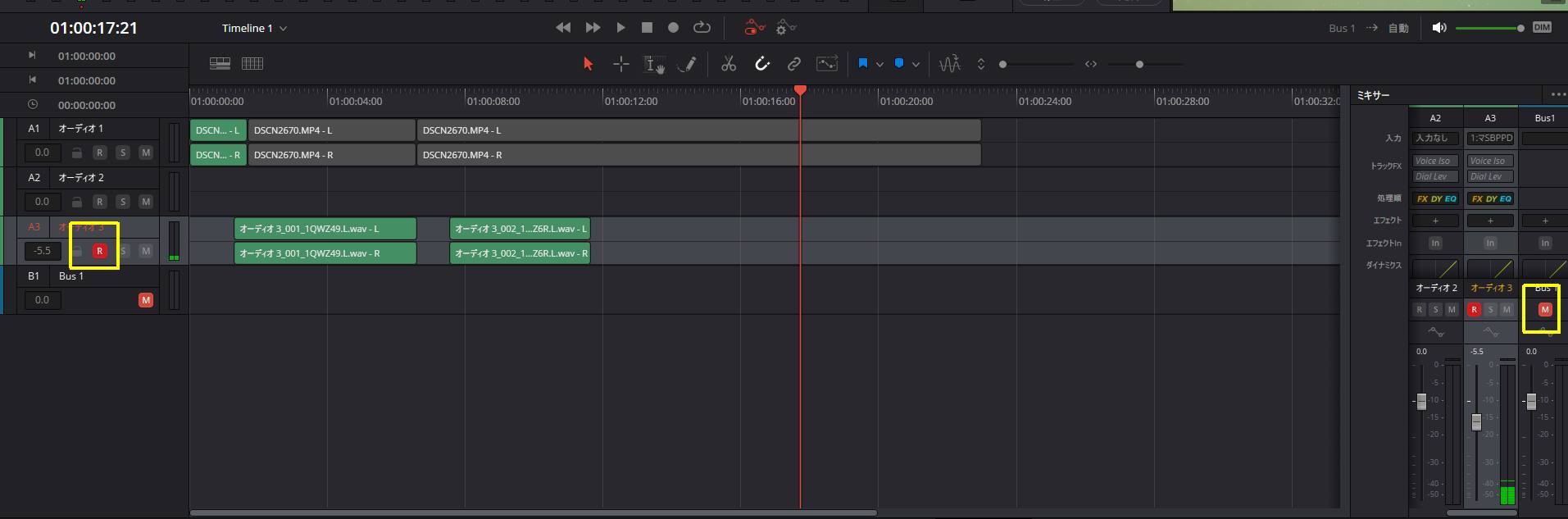
Task: Click the A3 channel fader handle
Action: (1476, 421)
